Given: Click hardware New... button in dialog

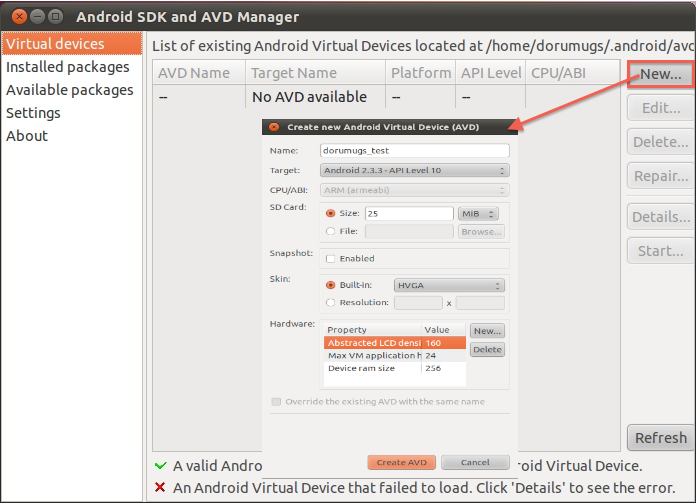Looking at the screenshot, I should pos(487,331).
